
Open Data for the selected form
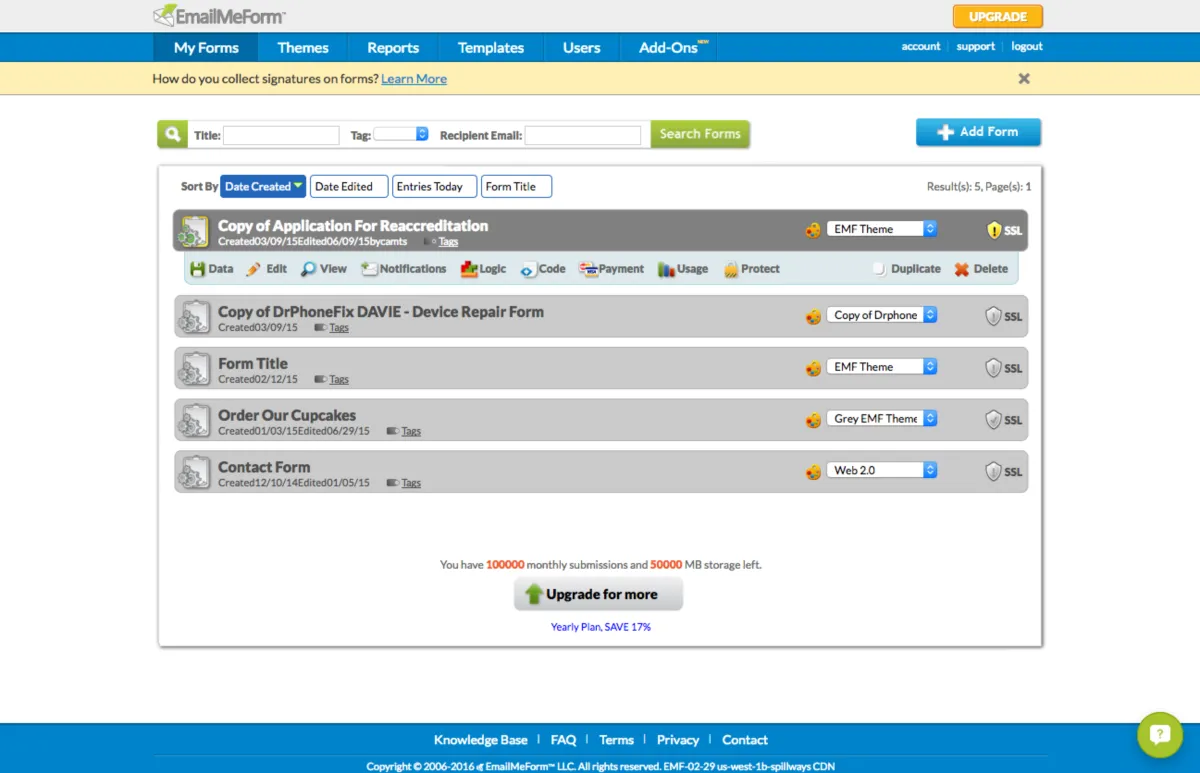coord(211,269)
